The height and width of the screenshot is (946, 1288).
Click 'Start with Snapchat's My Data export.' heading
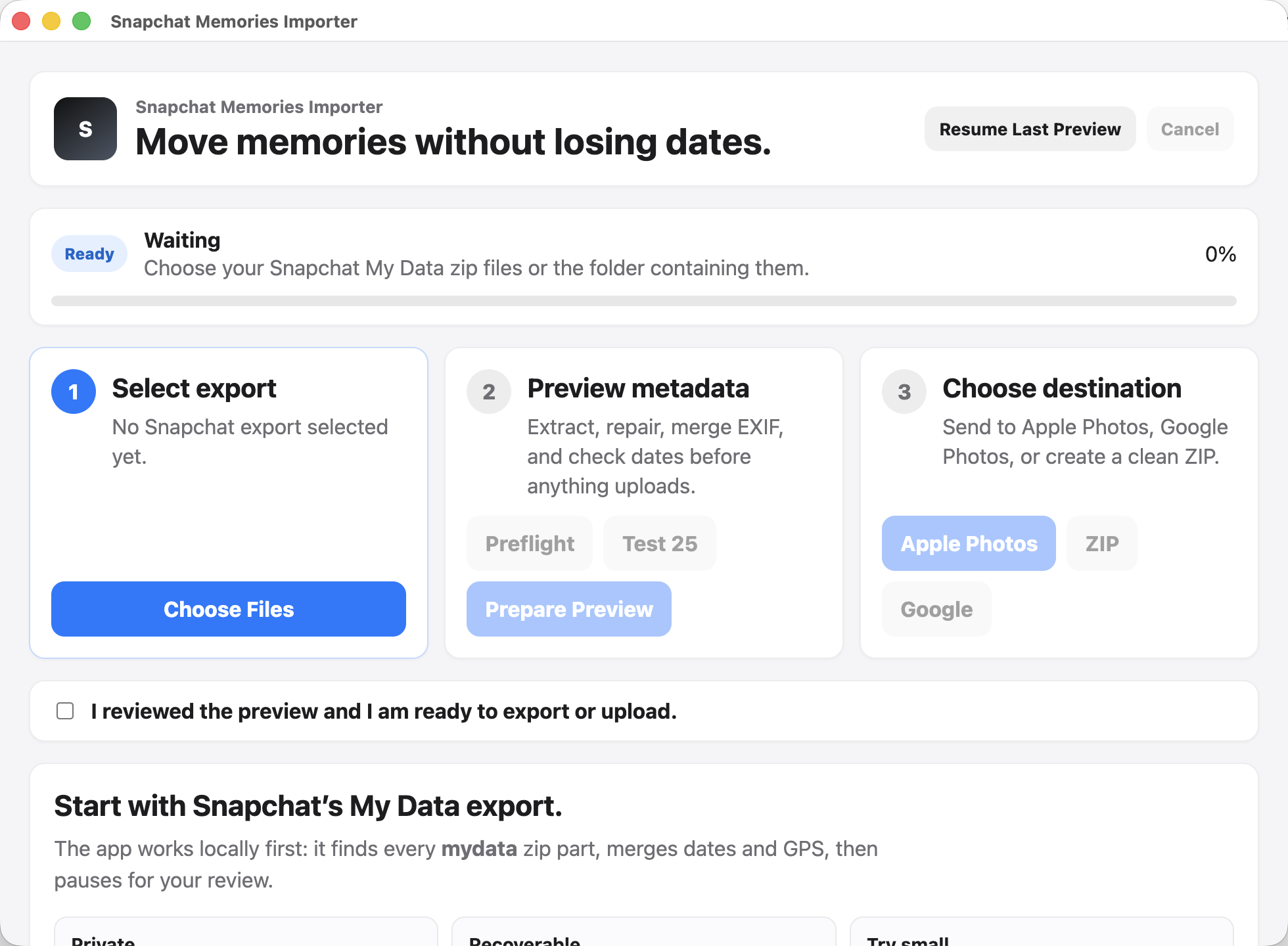click(308, 806)
